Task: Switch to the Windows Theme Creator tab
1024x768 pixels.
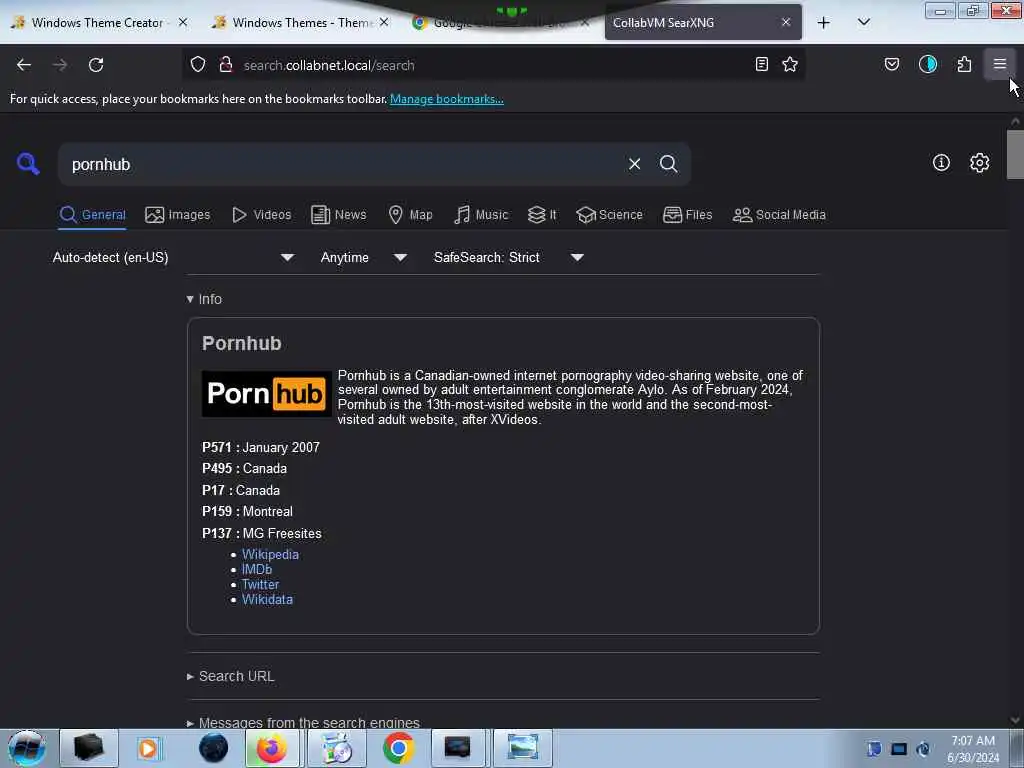Action: tap(97, 22)
